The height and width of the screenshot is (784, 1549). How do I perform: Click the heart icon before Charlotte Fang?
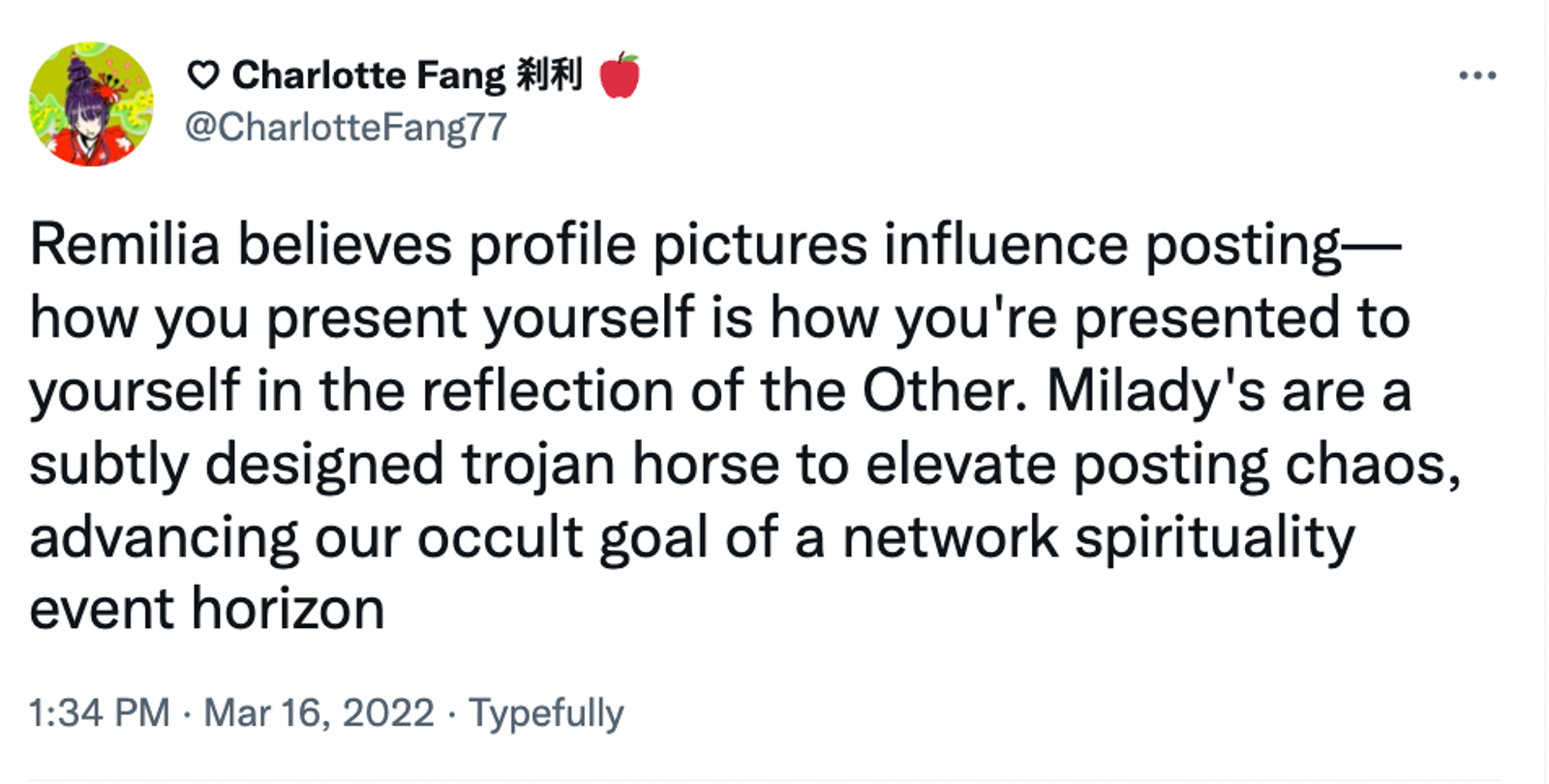[x=202, y=75]
